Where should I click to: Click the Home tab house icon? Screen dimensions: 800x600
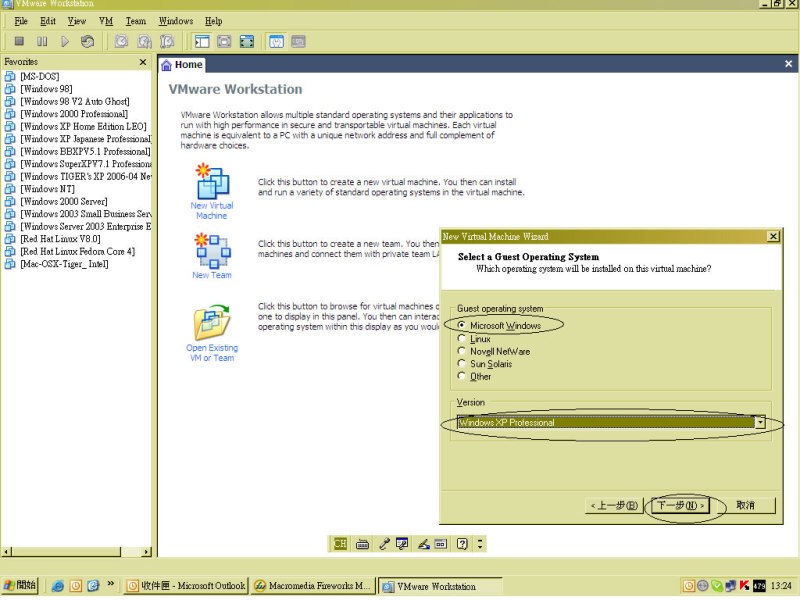coord(166,65)
